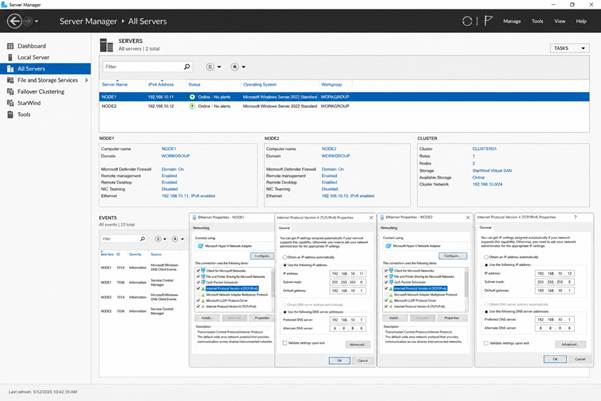Open Events saved queries dropdown arrow
This screenshot has width=601, height=401.
coord(182,239)
